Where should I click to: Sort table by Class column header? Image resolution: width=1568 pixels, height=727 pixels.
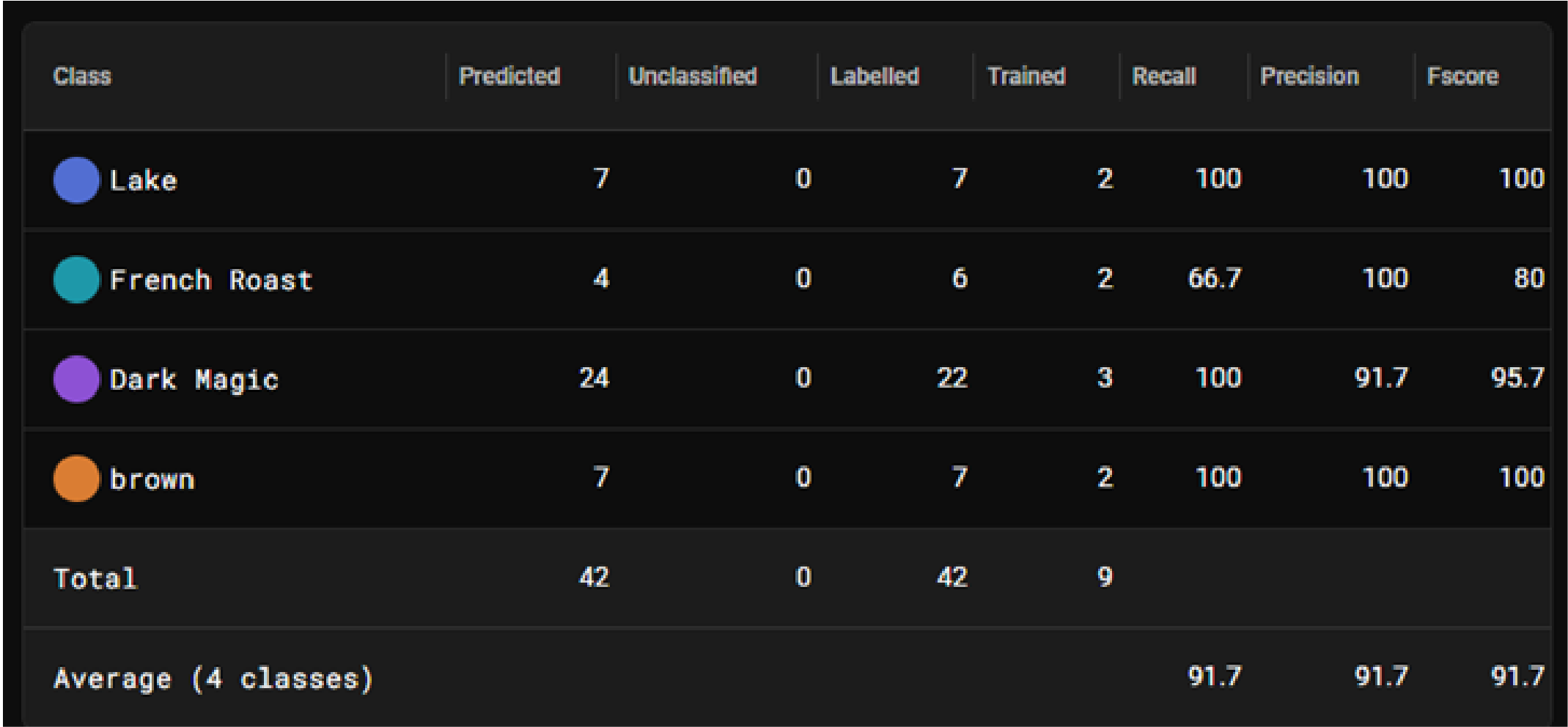coord(82,76)
